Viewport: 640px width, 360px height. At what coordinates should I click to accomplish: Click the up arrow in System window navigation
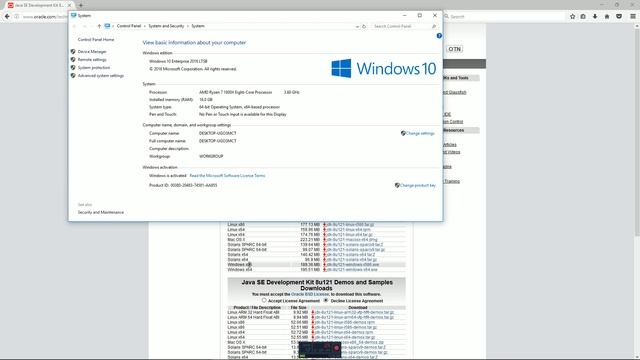pyautogui.click(x=99, y=26)
